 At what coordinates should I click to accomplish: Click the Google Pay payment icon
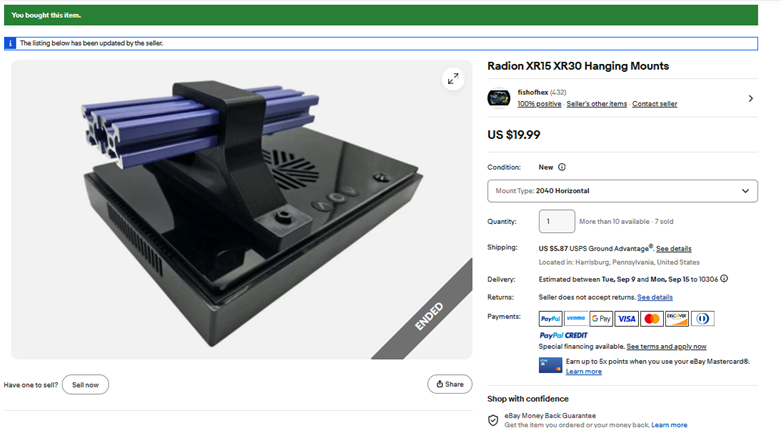coord(601,319)
